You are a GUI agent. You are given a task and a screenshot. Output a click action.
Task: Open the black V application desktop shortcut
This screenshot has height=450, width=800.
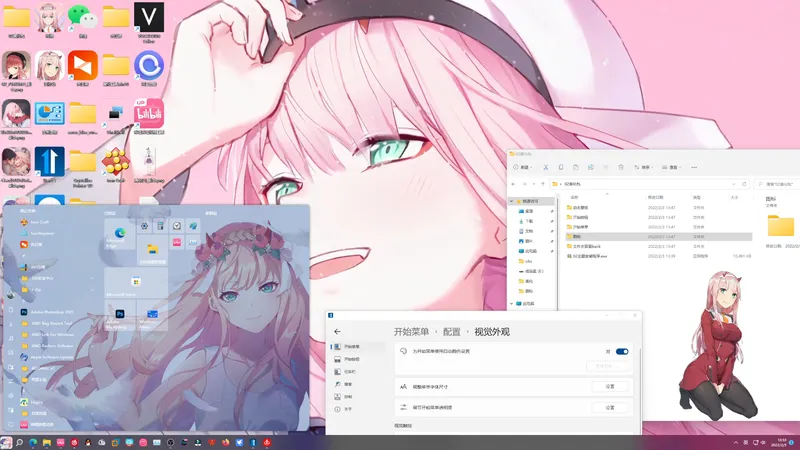pyautogui.click(x=149, y=22)
